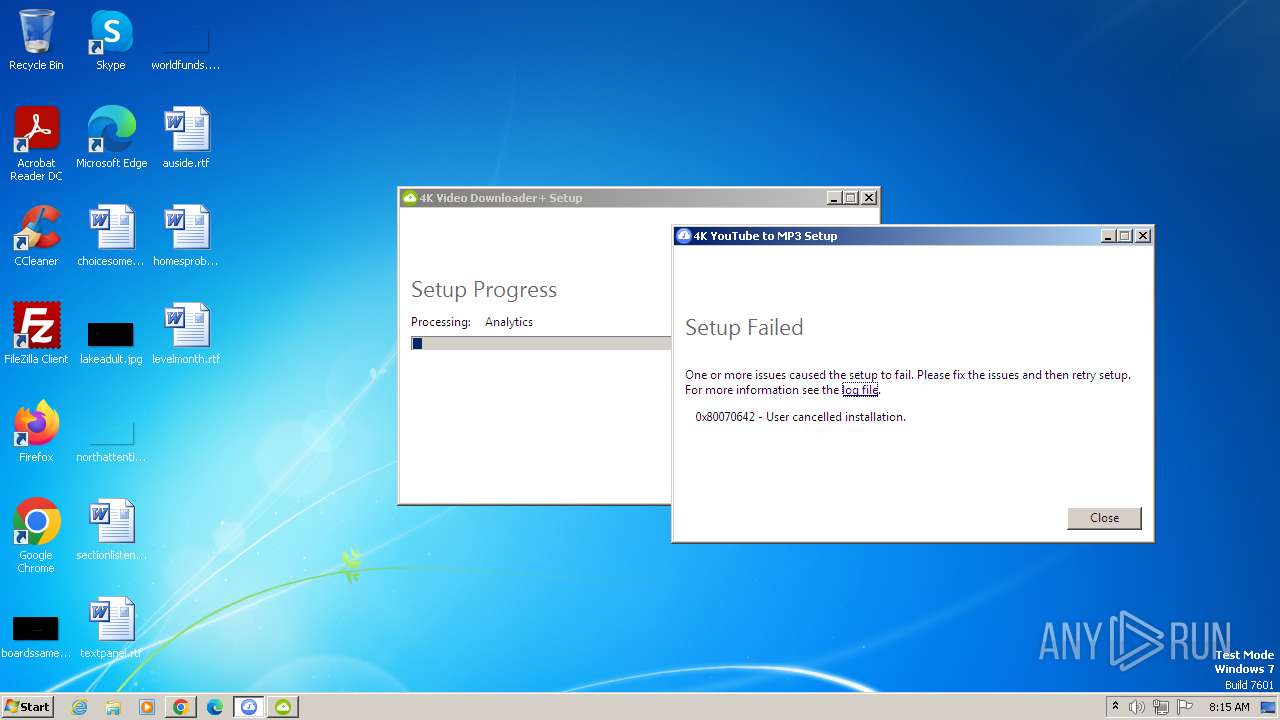Launch Skype from the desktop
The width and height of the screenshot is (1280, 720).
[111, 41]
